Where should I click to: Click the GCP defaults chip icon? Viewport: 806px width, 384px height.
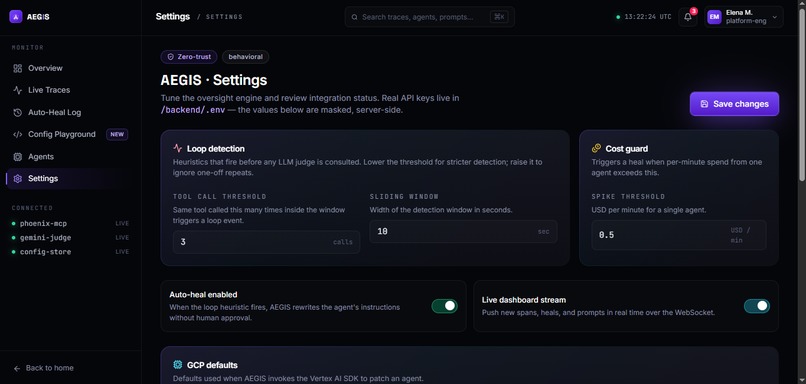pyautogui.click(x=177, y=365)
